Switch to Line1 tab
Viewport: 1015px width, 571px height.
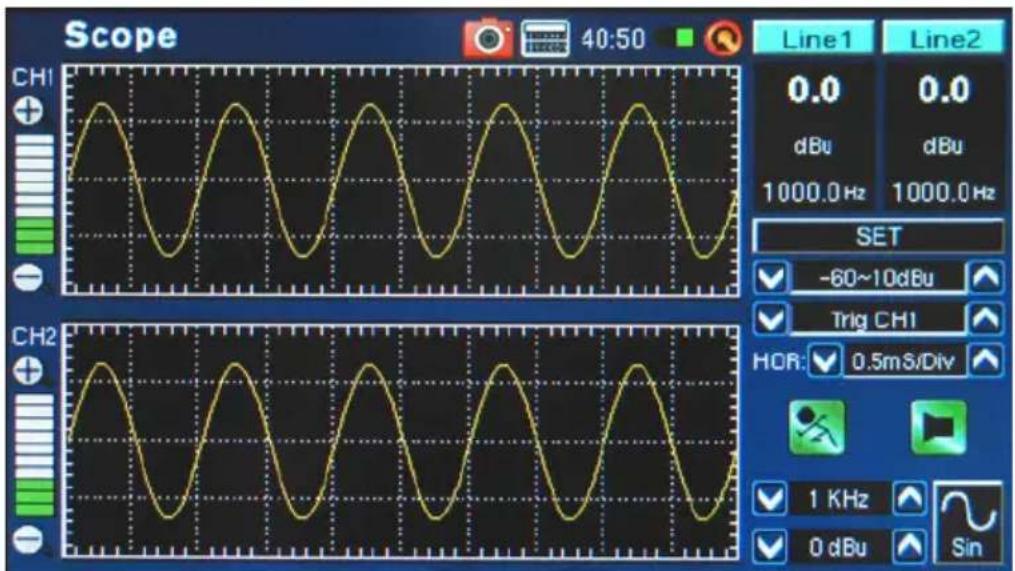point(815,39)
